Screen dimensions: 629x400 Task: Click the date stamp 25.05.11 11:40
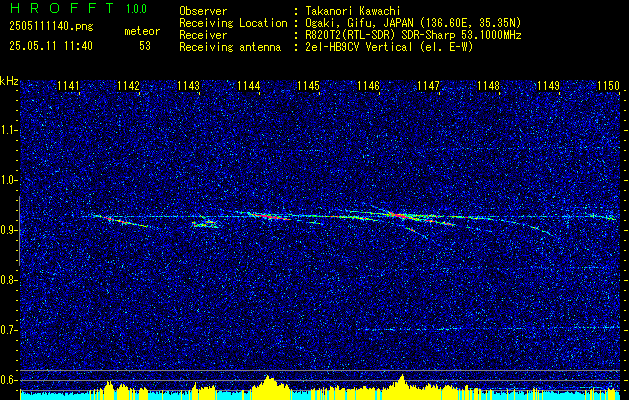(51, 46)
